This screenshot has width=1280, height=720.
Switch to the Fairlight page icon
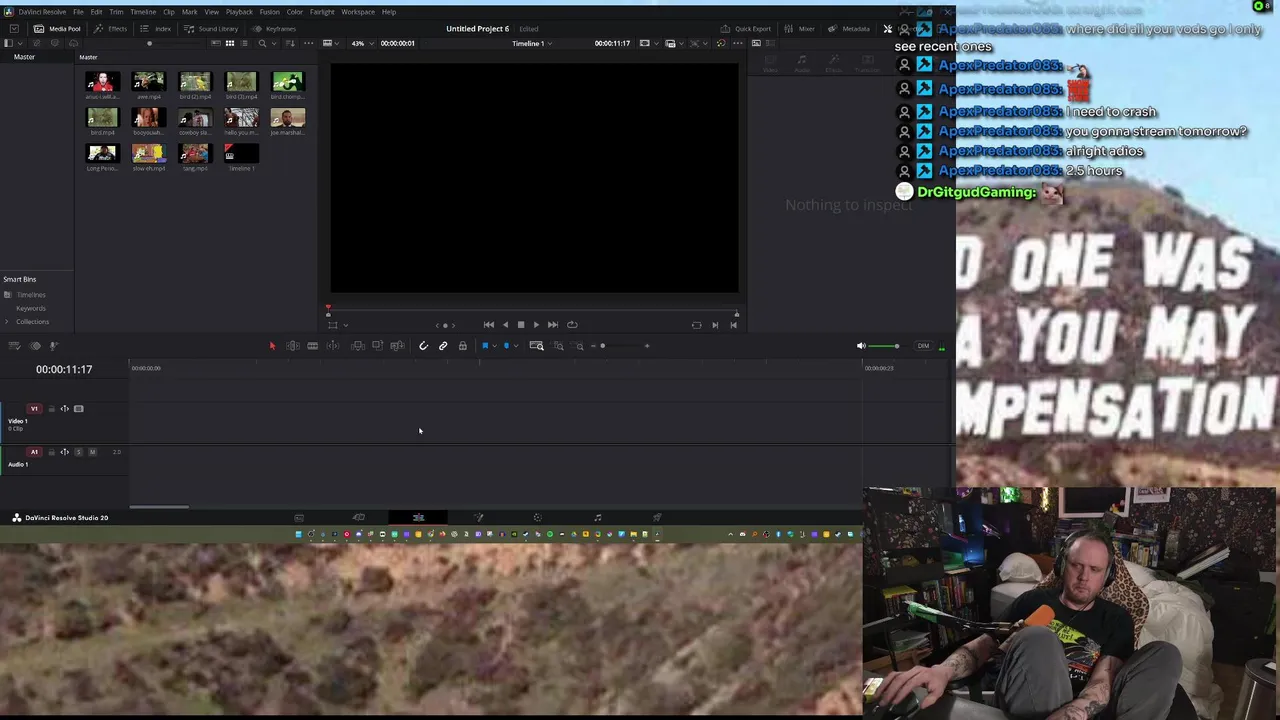(x=597, y=518)
